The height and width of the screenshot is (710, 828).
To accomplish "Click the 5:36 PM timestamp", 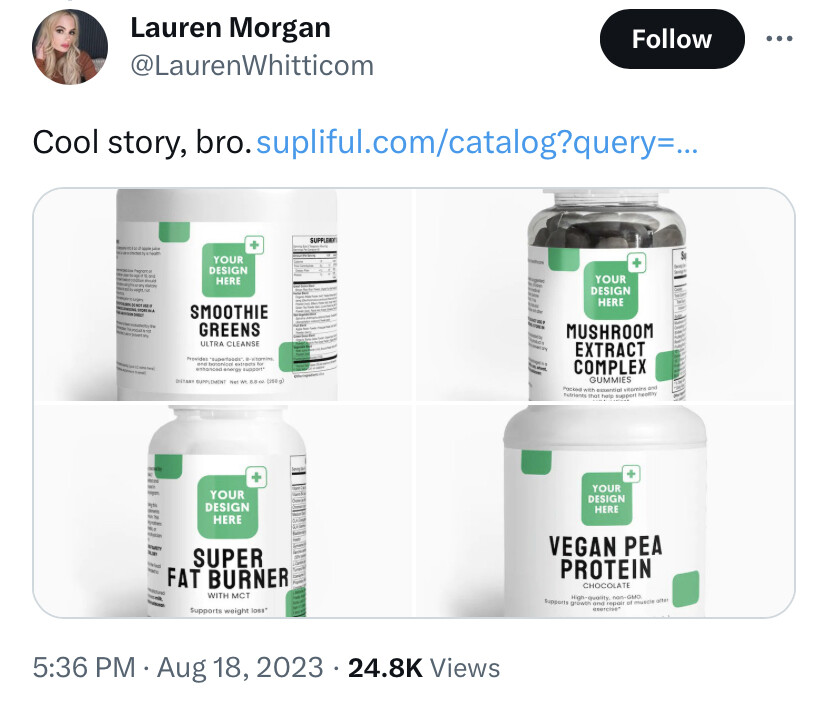I will [84, 667].
